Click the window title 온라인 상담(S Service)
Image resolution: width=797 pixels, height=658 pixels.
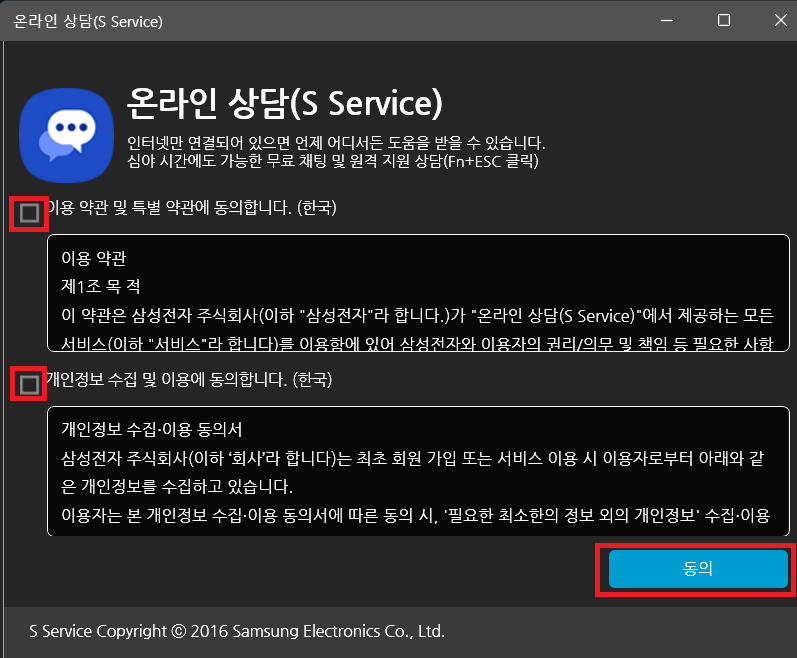88,22
